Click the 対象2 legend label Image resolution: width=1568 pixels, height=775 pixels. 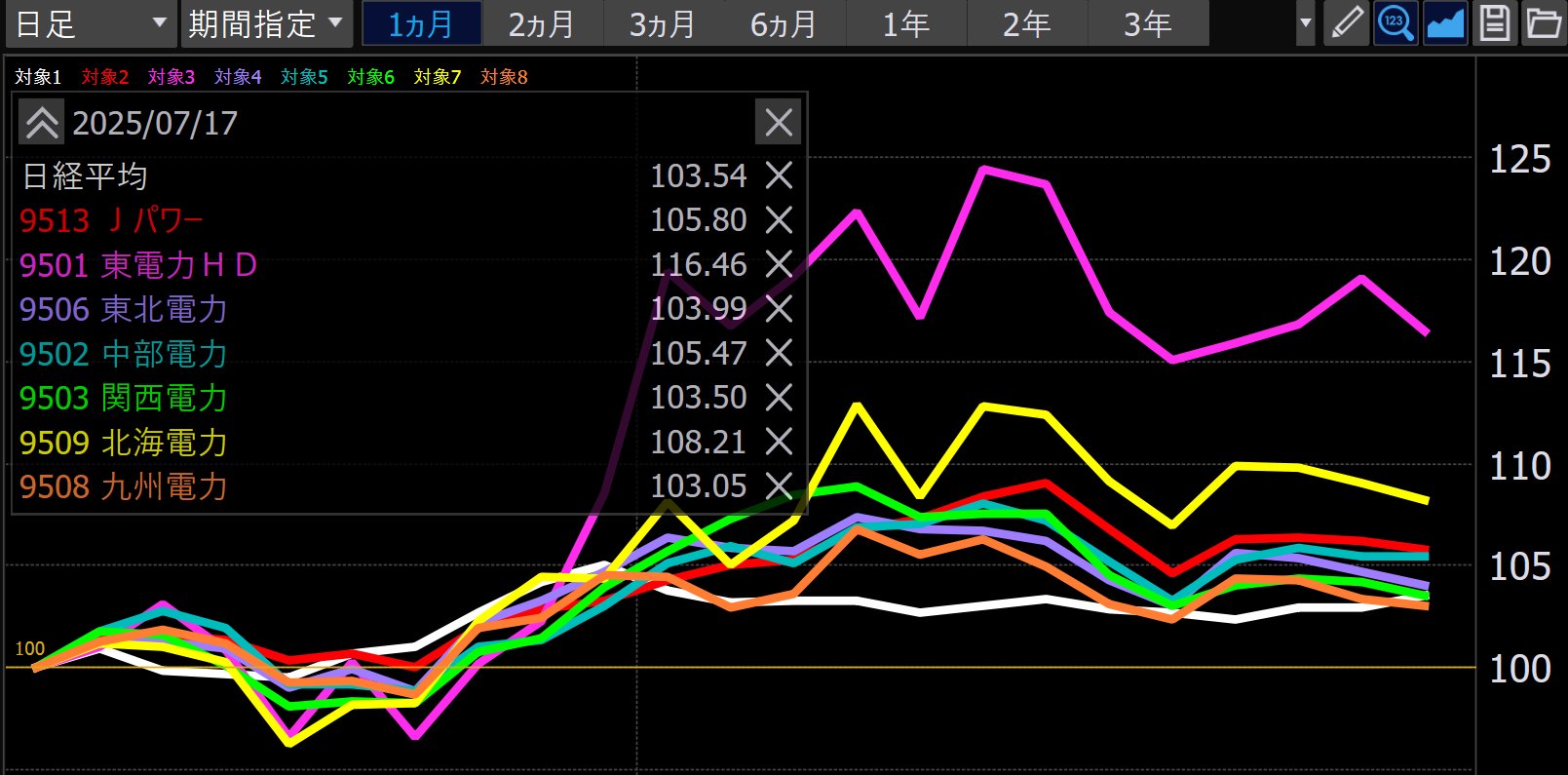pyautogui.click(x=105, y=77)
